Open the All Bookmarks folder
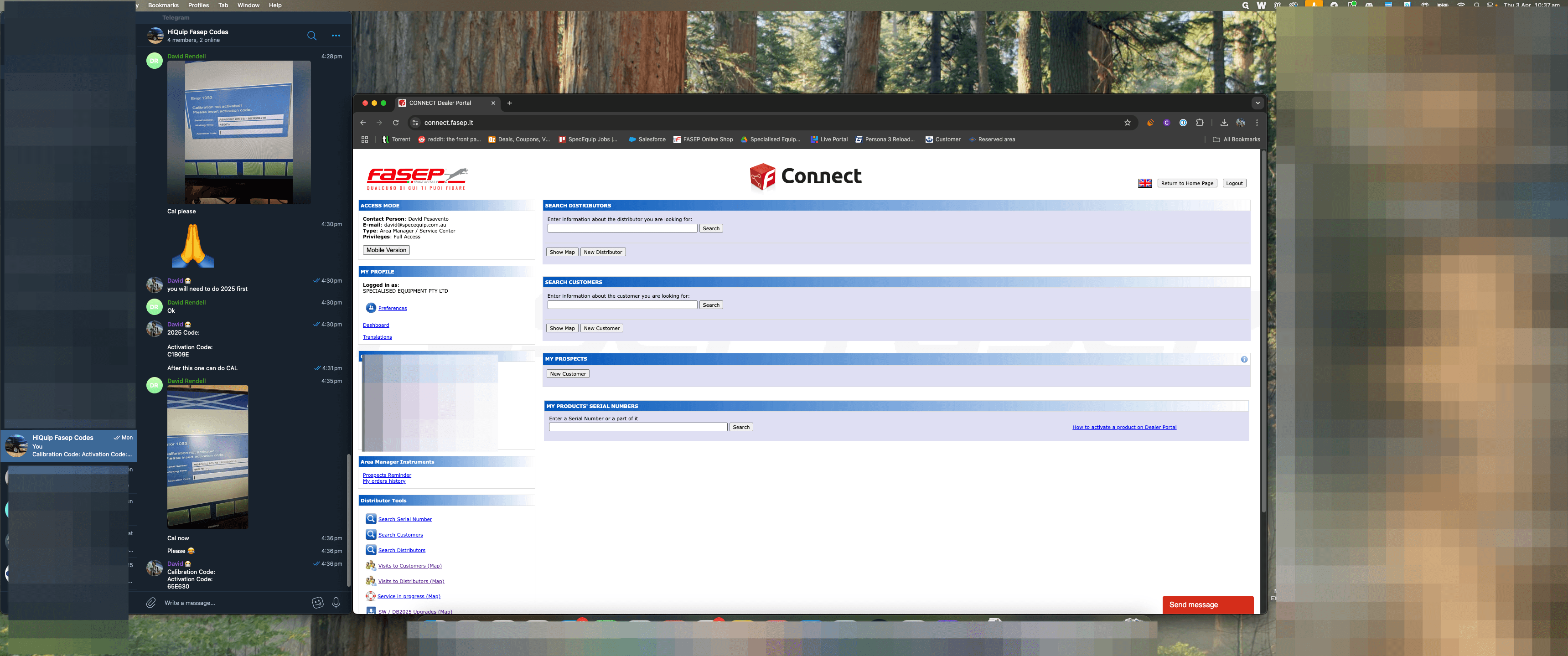This screenshot has height=656, width=1568. 1236,139
